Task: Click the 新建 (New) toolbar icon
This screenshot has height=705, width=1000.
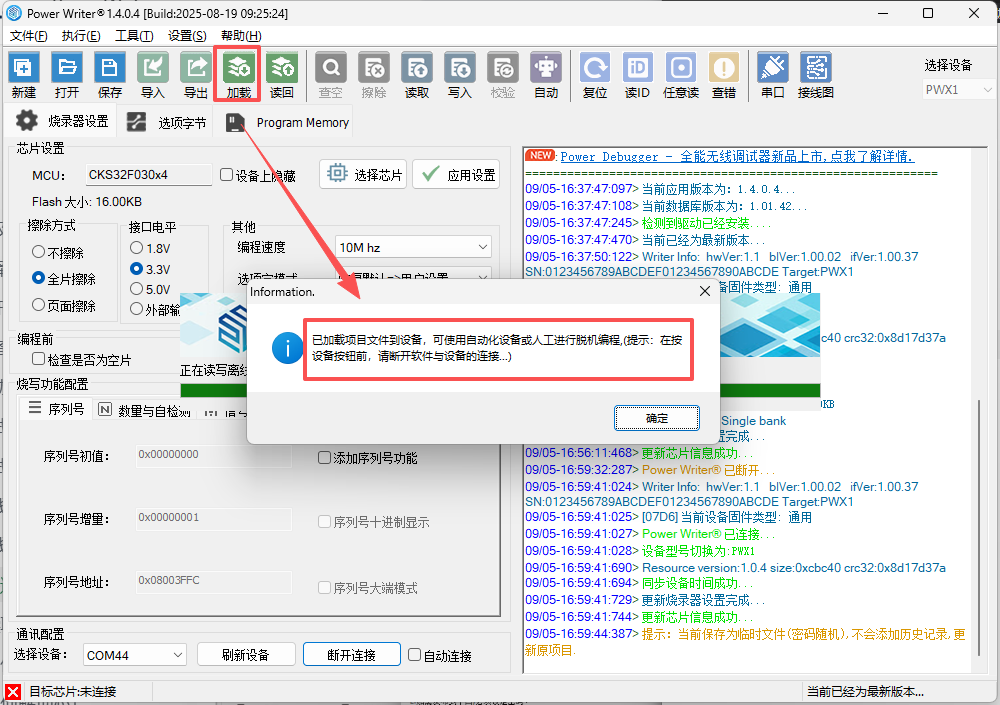Action: pos(24,75)
